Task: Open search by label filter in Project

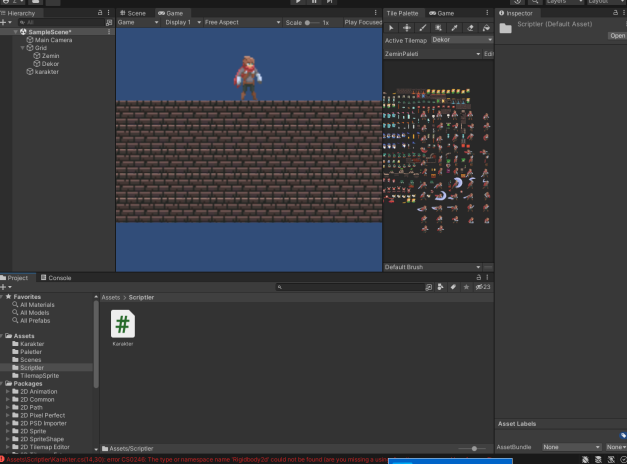Action: pyautogui.click(x=453, y=287)
